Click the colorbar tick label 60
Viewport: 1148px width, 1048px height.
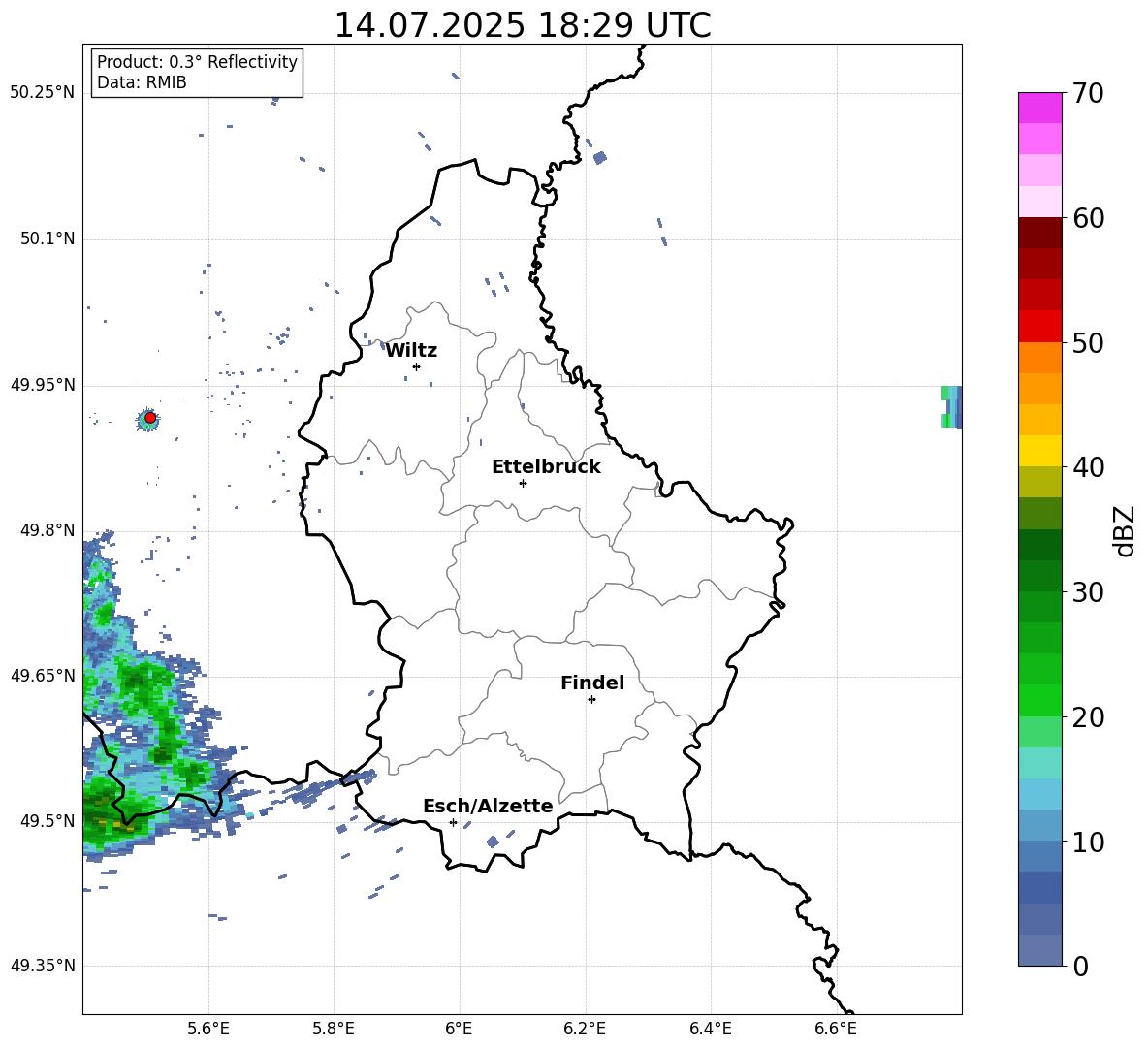click(x=1088, y=218)
